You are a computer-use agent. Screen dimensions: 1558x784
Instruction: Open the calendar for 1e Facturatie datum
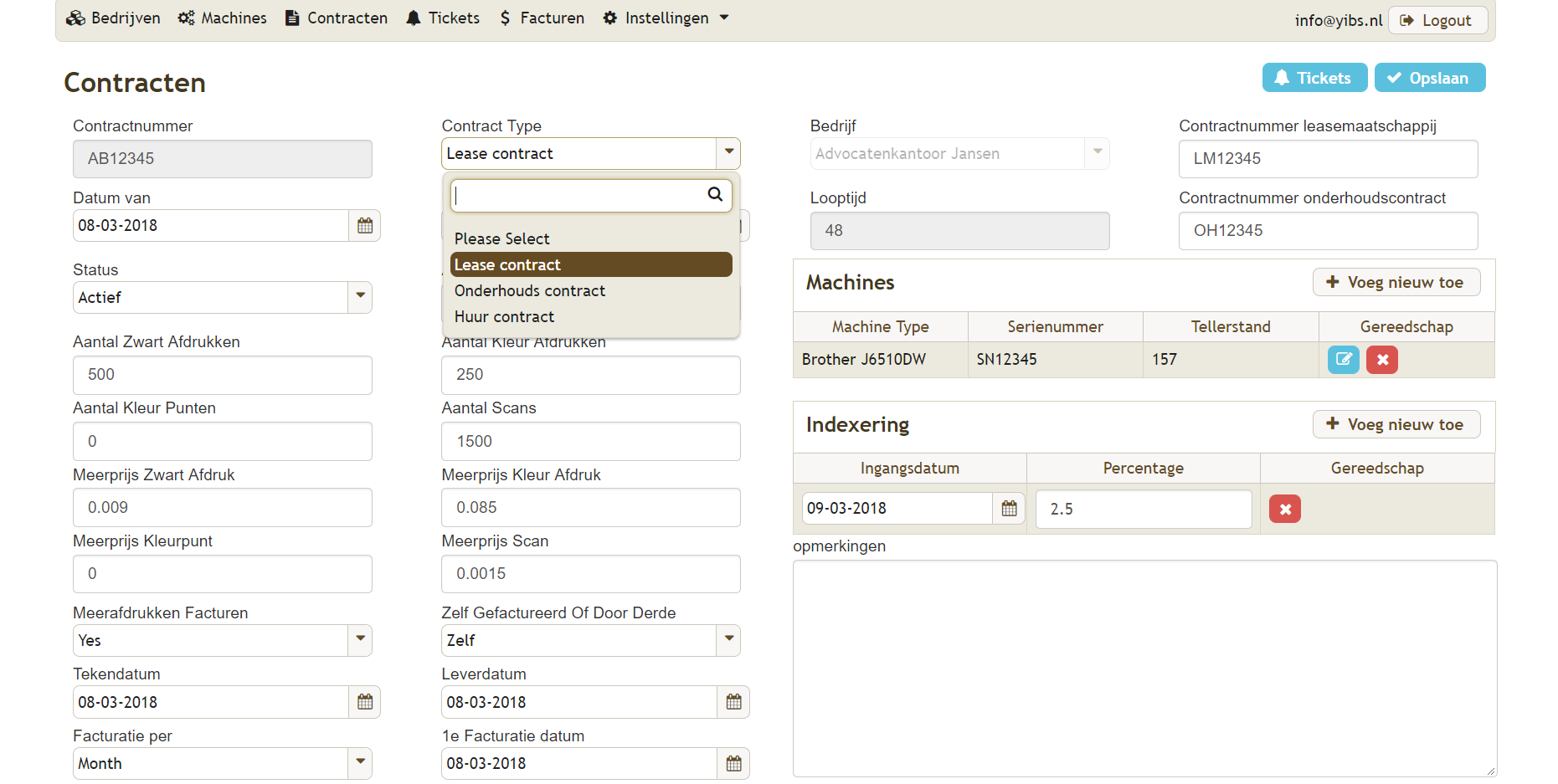(733, 763)
